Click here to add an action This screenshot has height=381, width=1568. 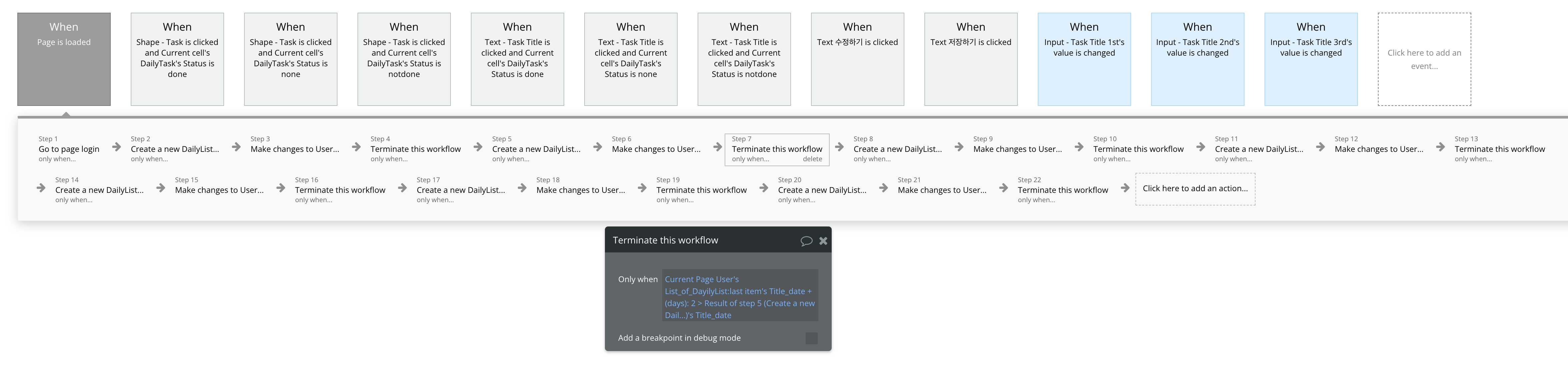[x=1194, y=189]
